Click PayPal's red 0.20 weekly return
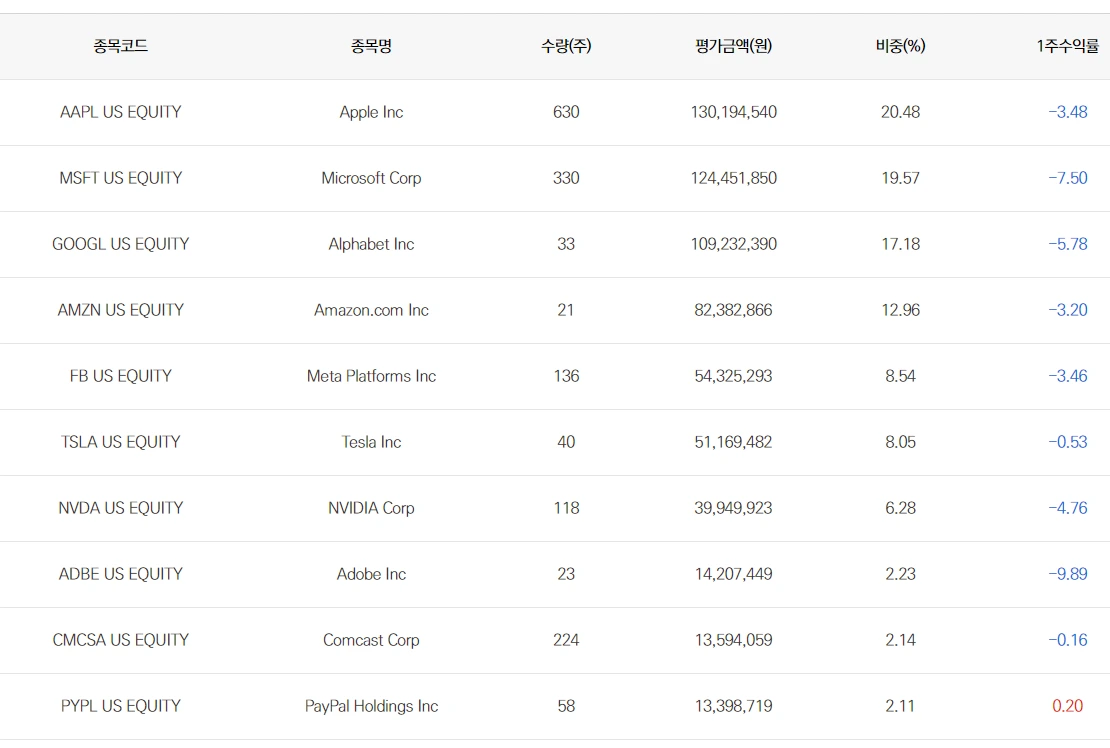 coord(1067,706)
